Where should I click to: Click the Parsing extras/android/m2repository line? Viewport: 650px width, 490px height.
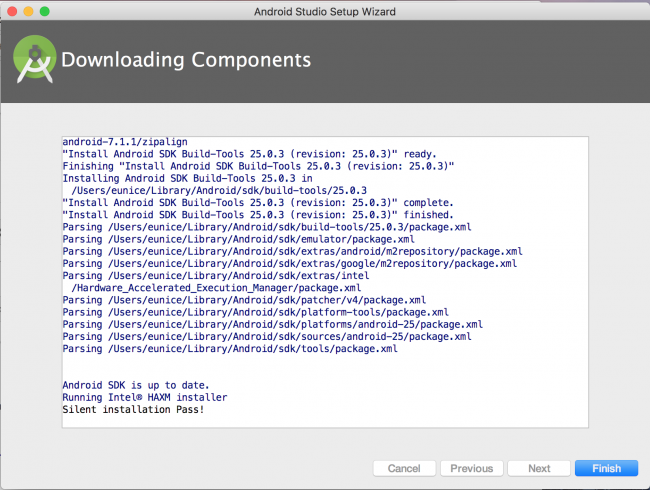pyautogui.click(x=292, y=252)
